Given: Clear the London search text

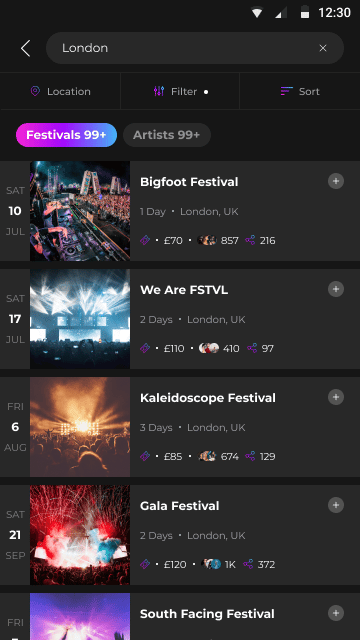Looking at the screenshot, I should 323,48.
